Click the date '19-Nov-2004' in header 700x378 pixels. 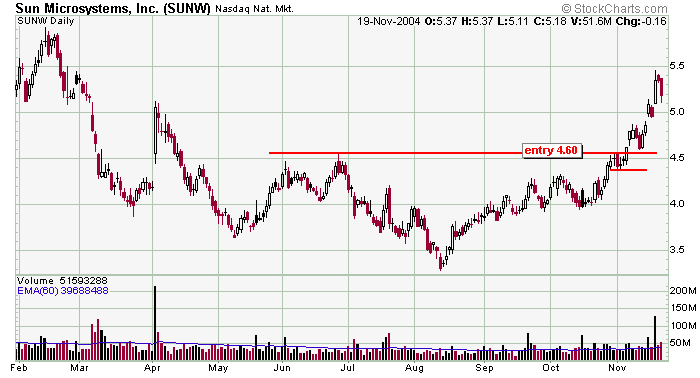388,21
